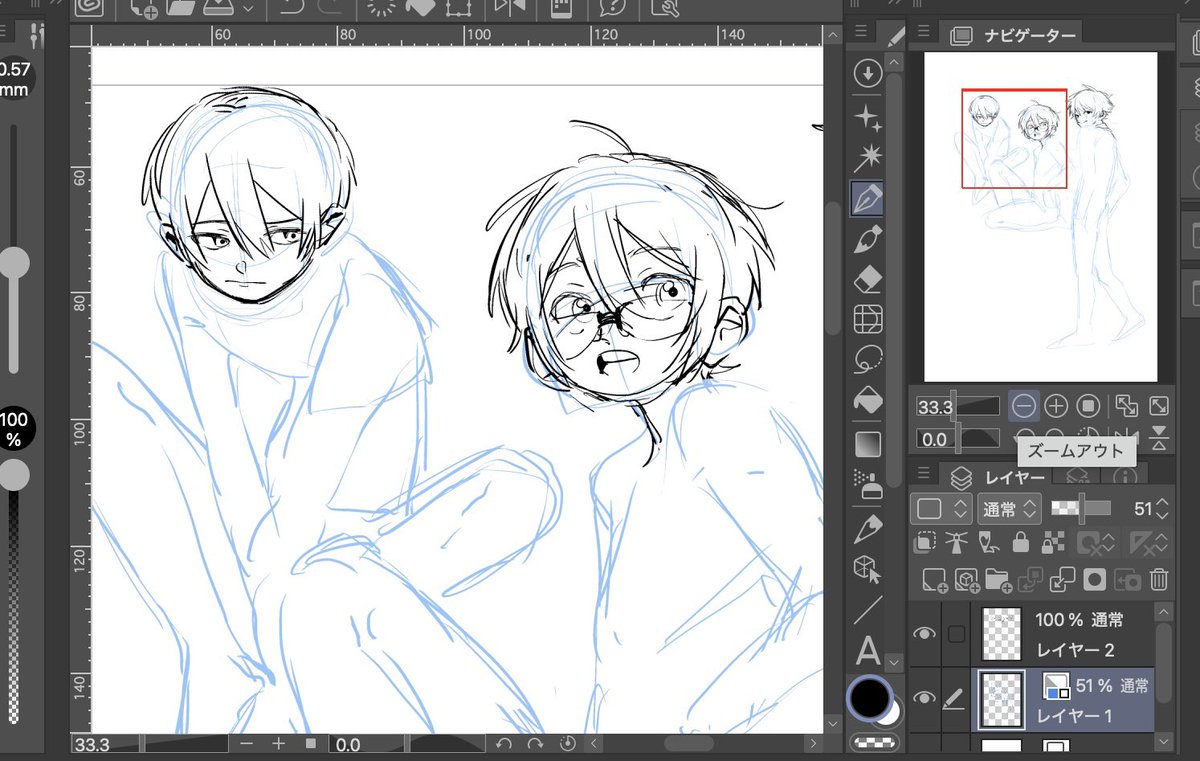Switch to the layer search tab

coord(1078,477)
